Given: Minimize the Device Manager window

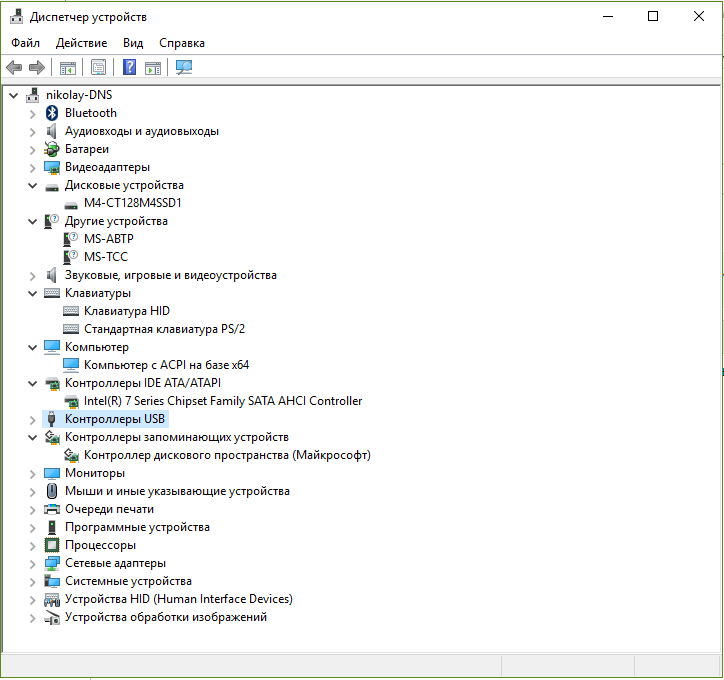Looking at the screenshot, I should click(x=608, y=17).
